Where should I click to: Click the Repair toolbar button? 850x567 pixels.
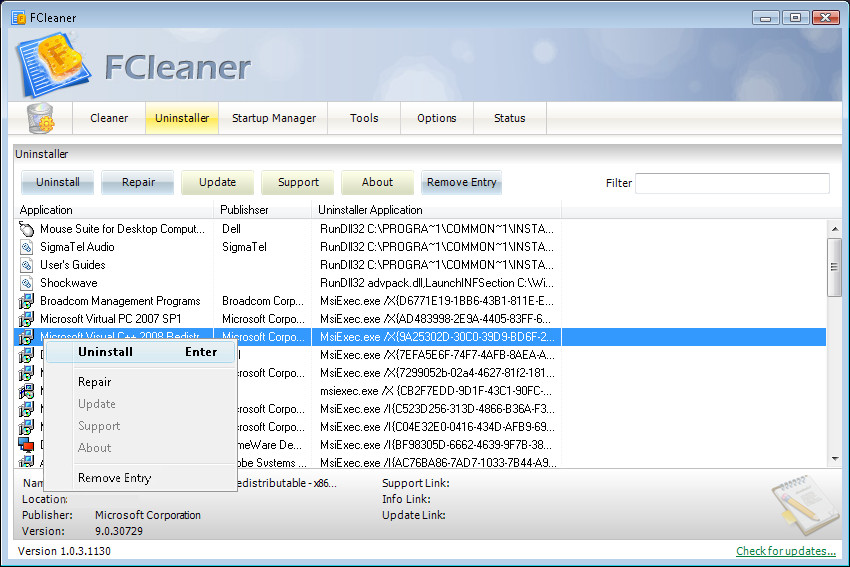click(138, 182)
